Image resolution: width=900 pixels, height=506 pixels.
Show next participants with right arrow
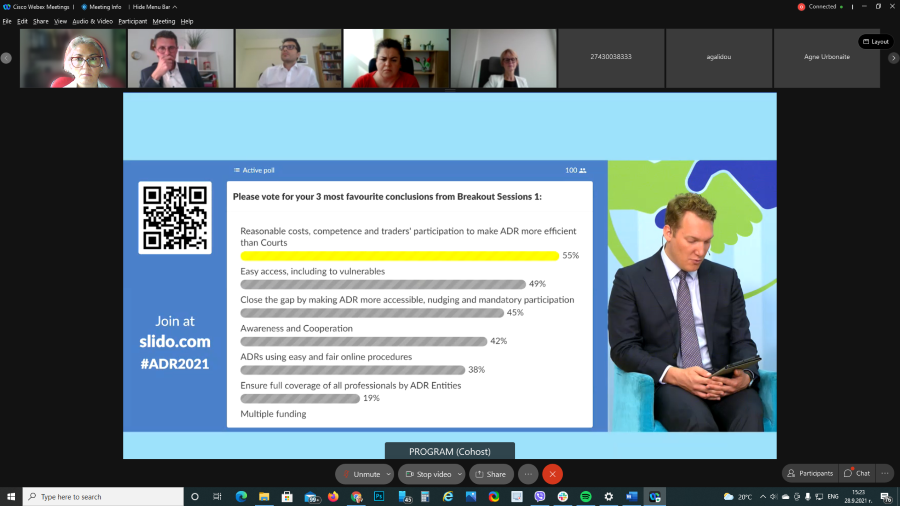(893, 58)
